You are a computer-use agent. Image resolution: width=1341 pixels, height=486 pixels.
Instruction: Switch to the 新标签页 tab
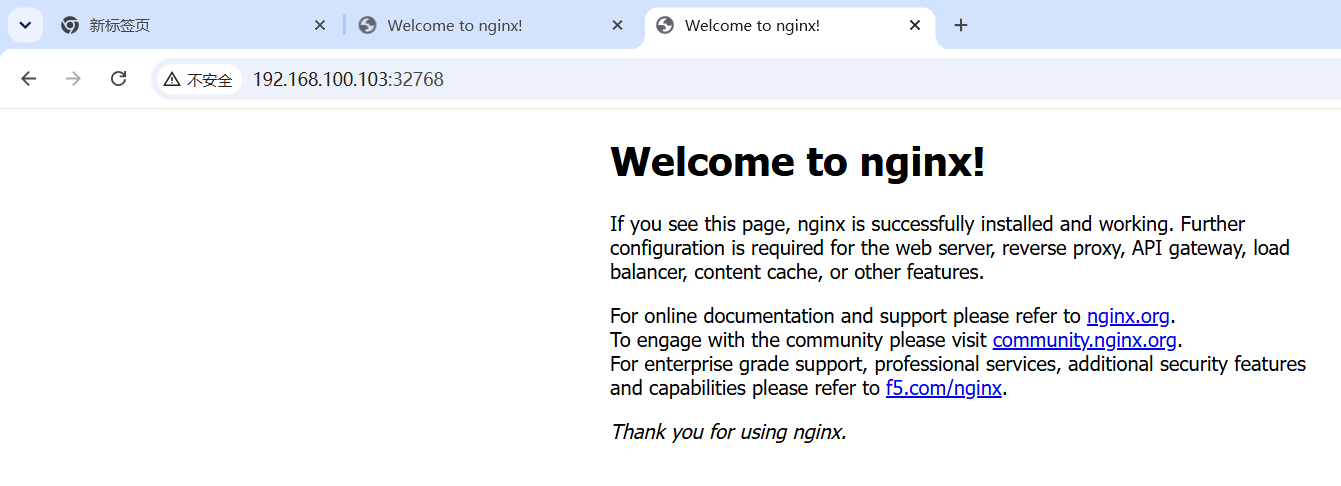(x=195, y=25)
